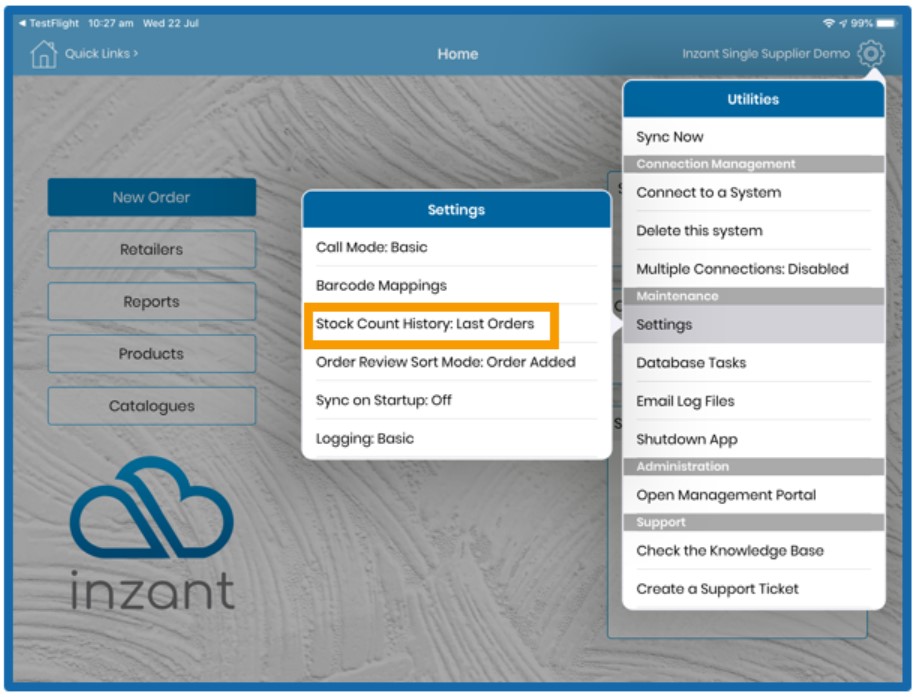Toggle Sync on Startup: Off
This screenshot has height=697, width=916.
coord(456,400)
